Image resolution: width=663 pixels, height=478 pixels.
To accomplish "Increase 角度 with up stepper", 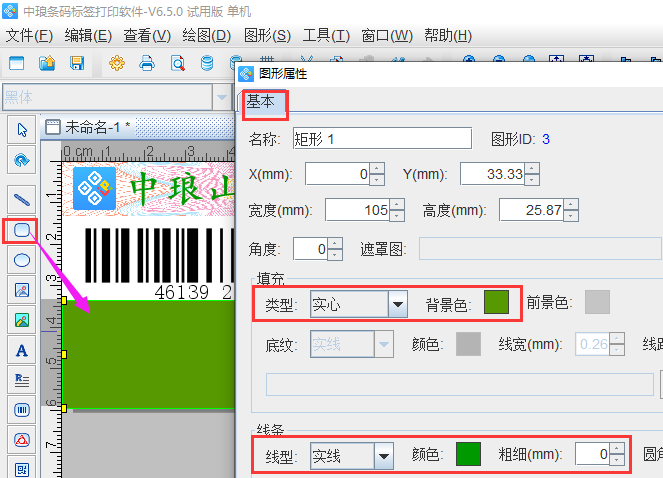I will pos(335,243).
